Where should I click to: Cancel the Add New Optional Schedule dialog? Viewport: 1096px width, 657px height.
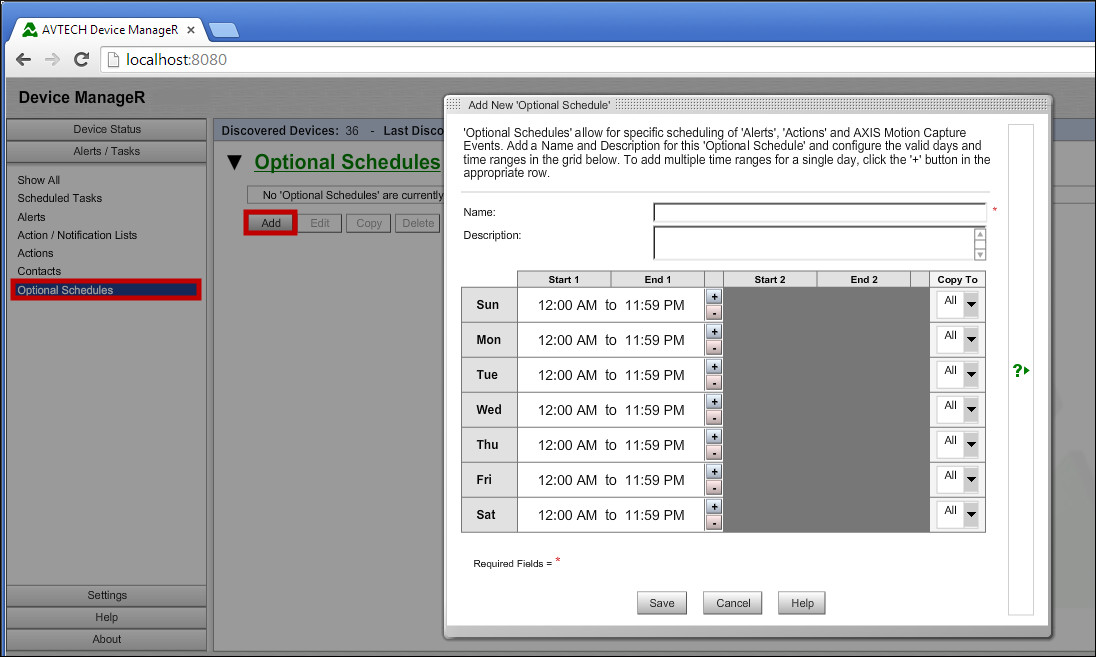(733, 603)
